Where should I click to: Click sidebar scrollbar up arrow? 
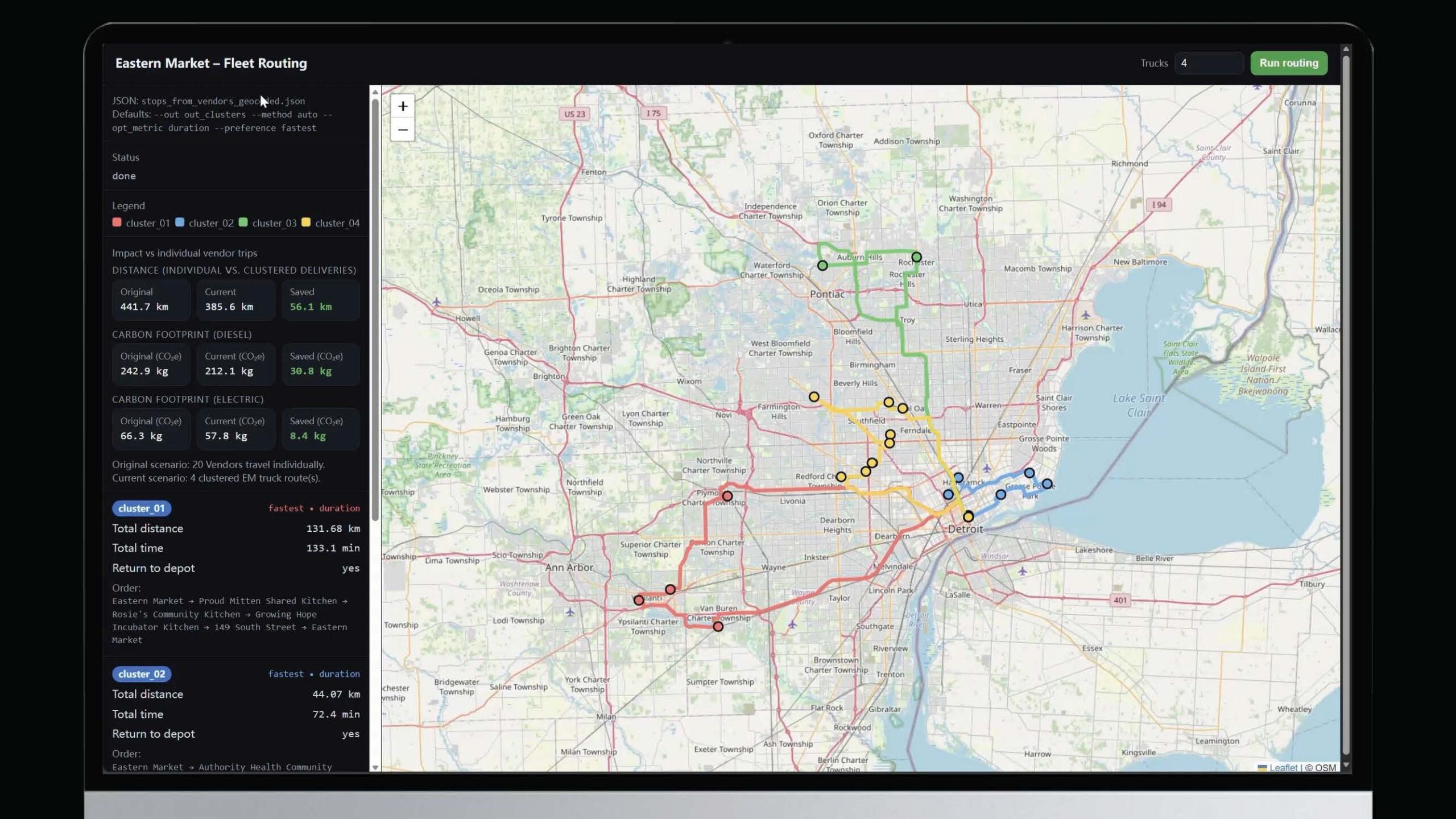(375, 92)
